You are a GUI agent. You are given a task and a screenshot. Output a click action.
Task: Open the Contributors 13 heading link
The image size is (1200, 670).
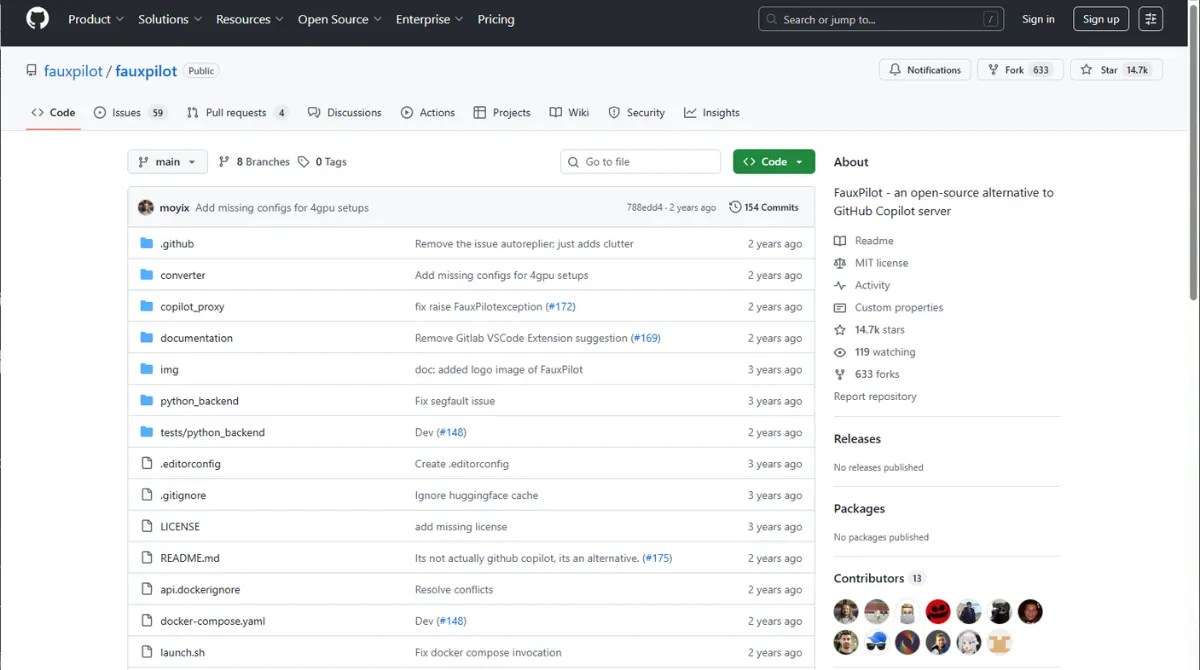point(879,578)
